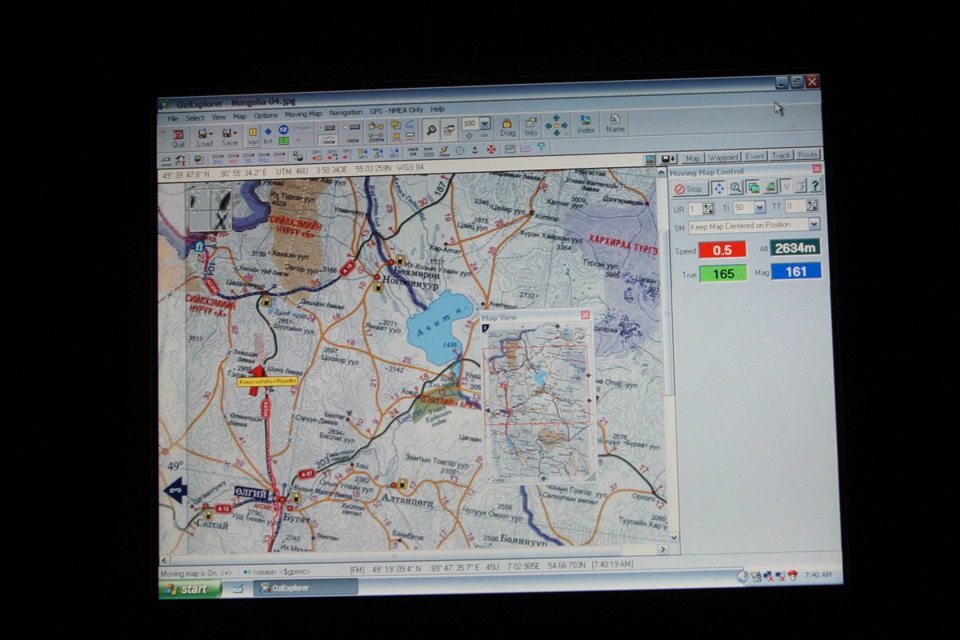Toggle the V button in Moving Map Control
Screen dimensions: 960x640
[786, 186]
